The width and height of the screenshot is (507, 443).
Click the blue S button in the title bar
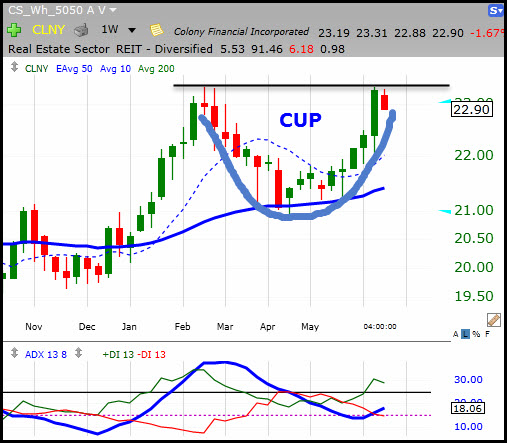496,11
